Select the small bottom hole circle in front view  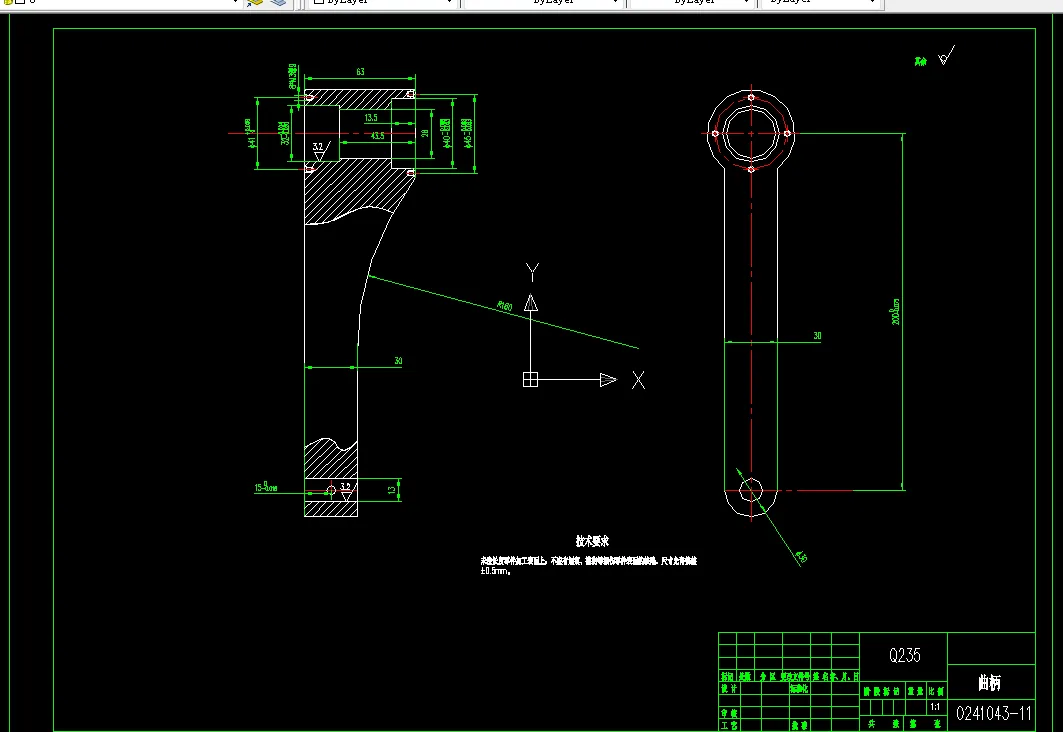(x=750, y=489)
